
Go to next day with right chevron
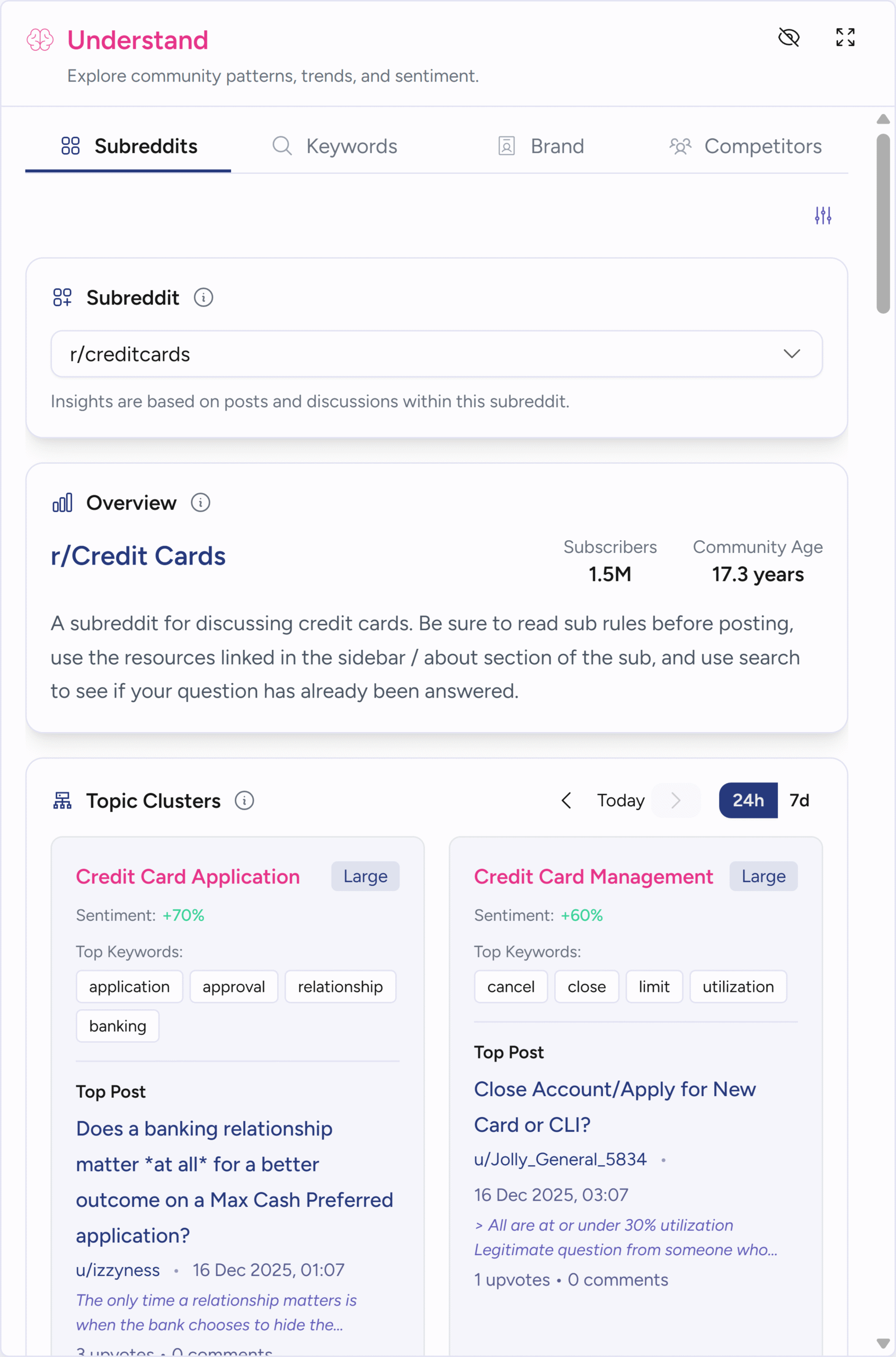676,800
